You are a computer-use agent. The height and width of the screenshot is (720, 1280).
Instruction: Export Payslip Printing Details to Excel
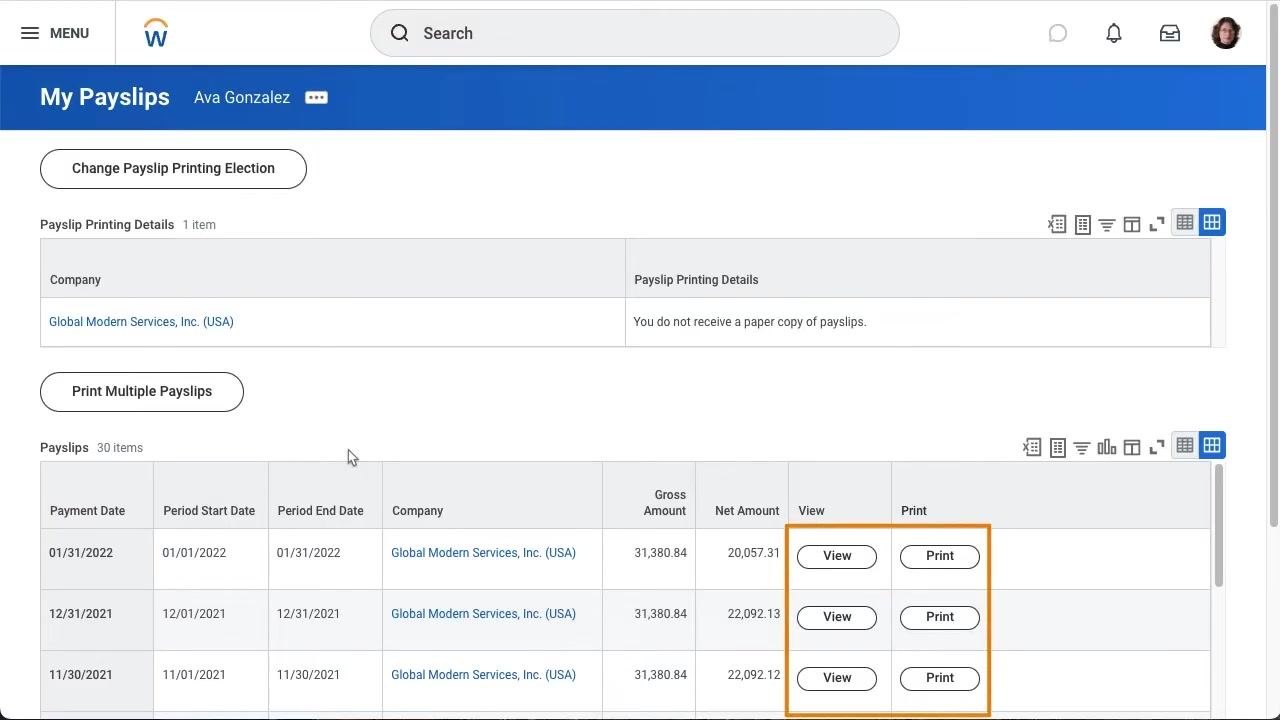click(1057, 224)
